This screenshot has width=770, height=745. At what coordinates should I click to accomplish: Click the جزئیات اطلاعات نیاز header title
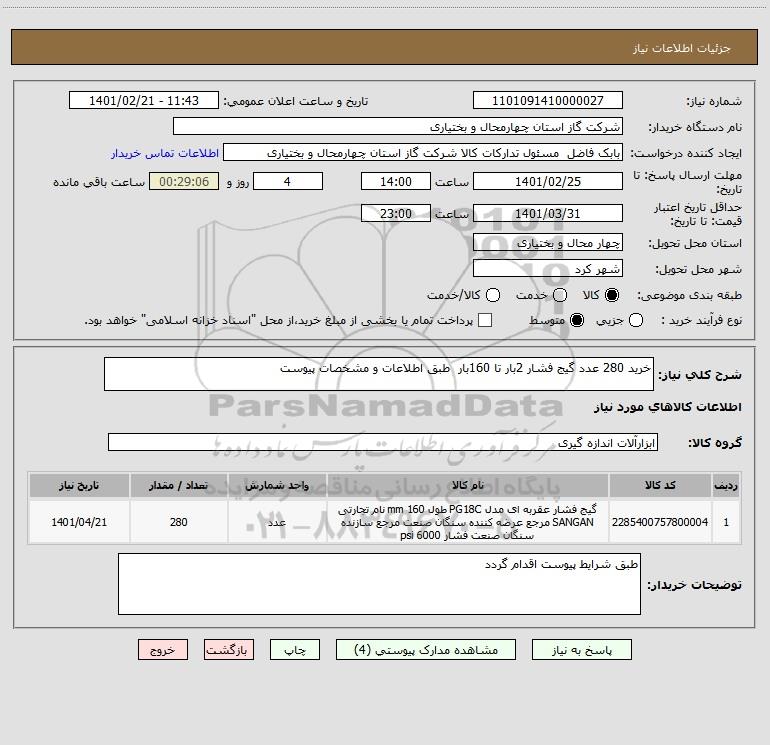click(681, 48)
